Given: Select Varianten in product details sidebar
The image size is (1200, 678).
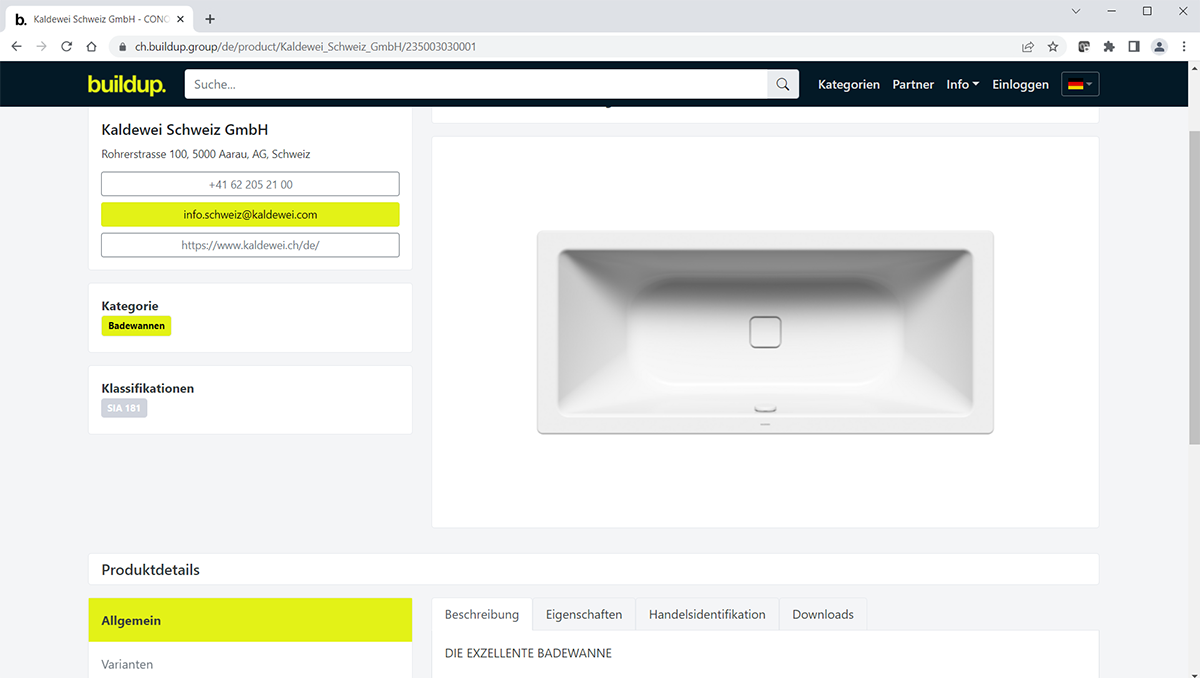Looking at the screenshot, I should 250,664.
